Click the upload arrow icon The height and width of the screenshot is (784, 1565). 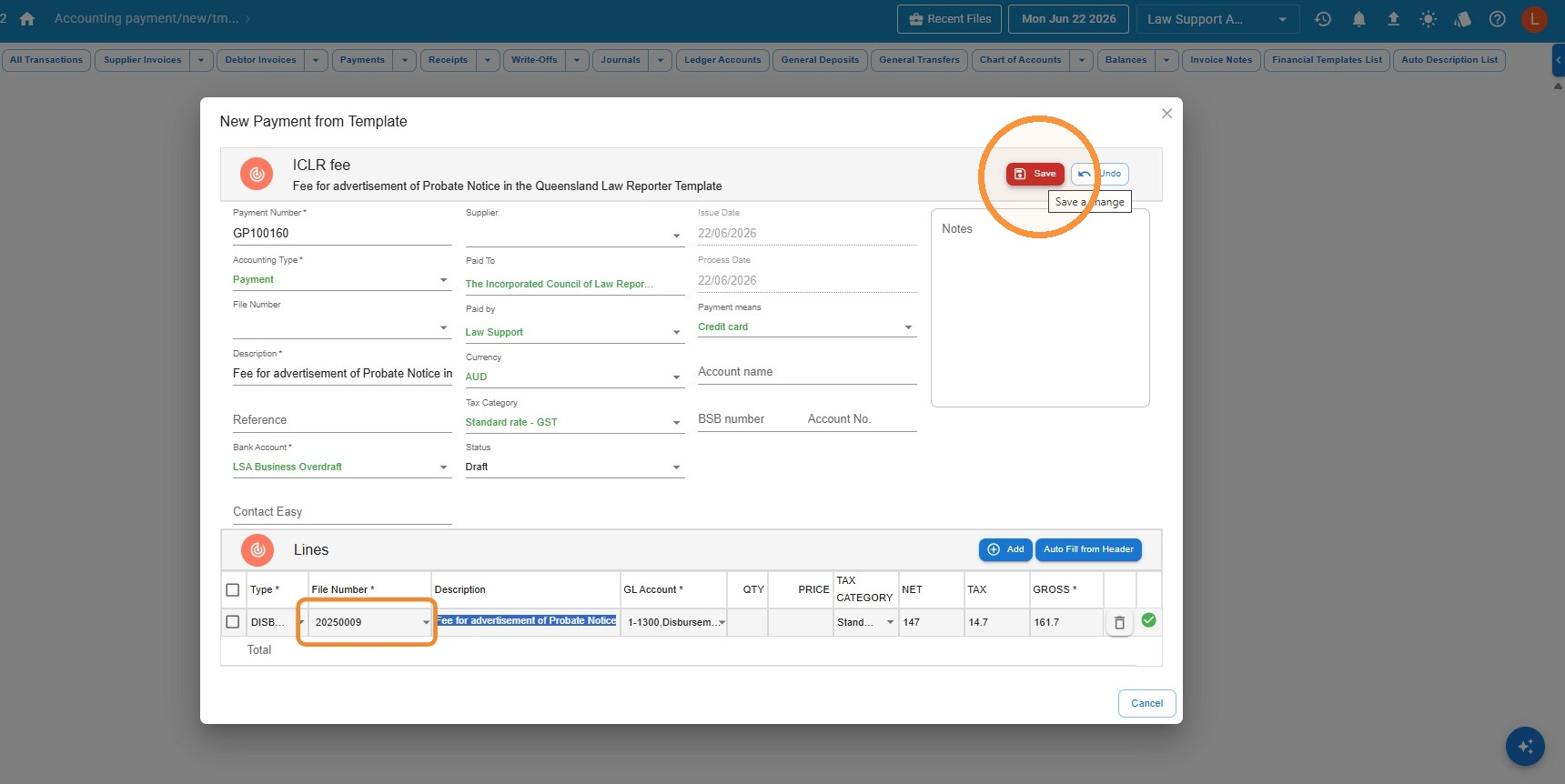tap(1393, 19)
